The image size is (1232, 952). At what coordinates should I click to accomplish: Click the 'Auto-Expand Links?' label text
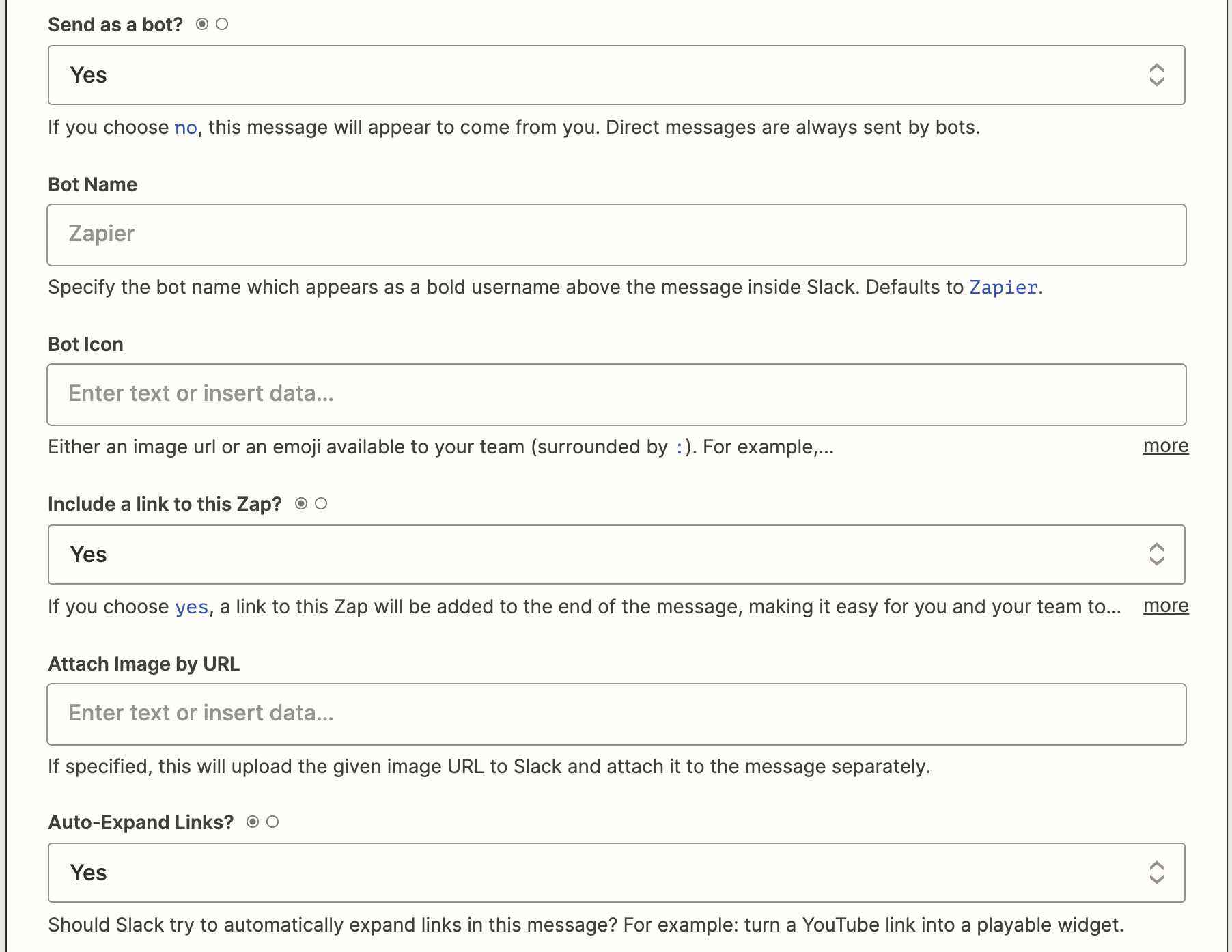141,823
